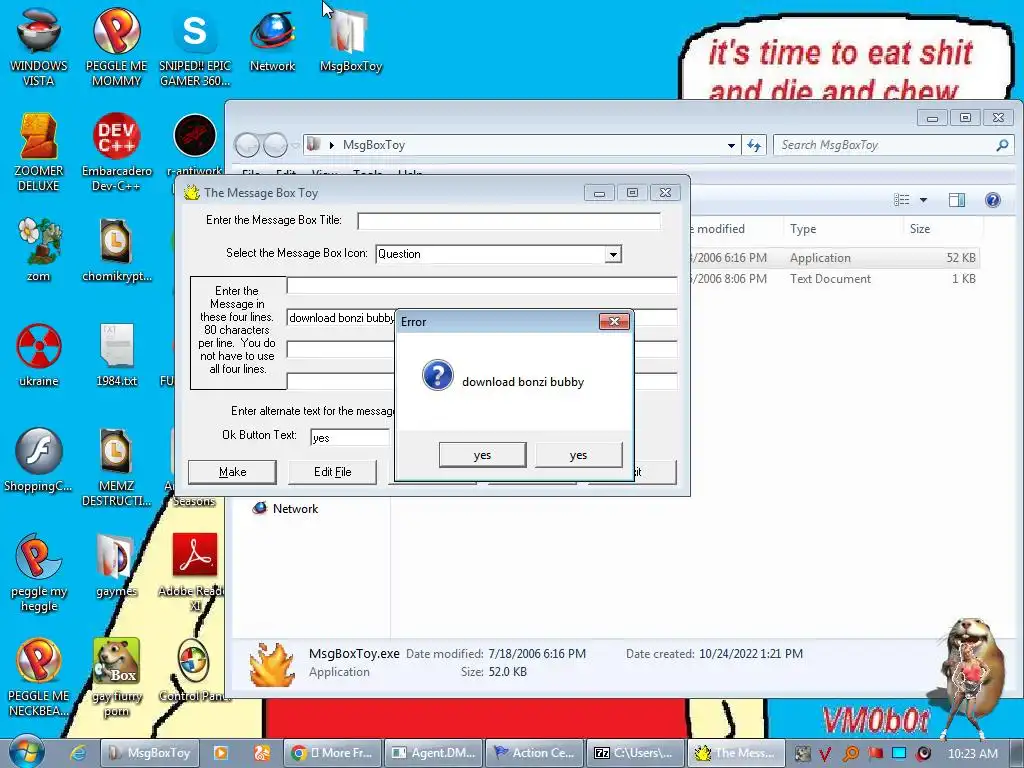The image size is (1024, 768).
Task: Close the Error dialog with the red X
Action: click(x=614, y=321)
